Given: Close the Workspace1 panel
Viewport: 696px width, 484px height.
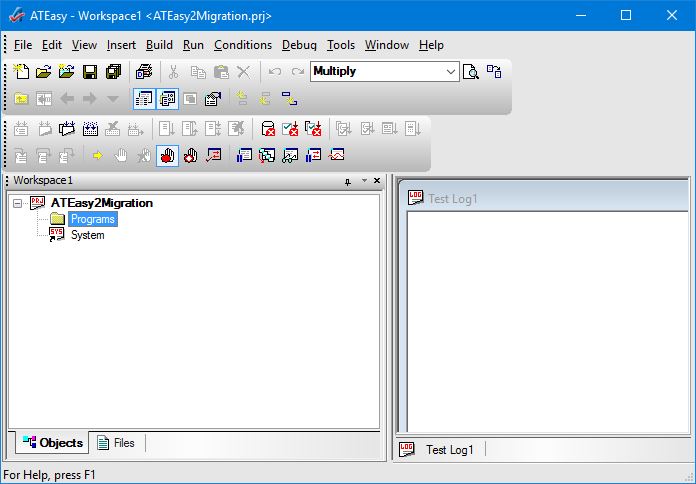Looking at the screenshot, I should pyautogui.click(x=377, y=180).
